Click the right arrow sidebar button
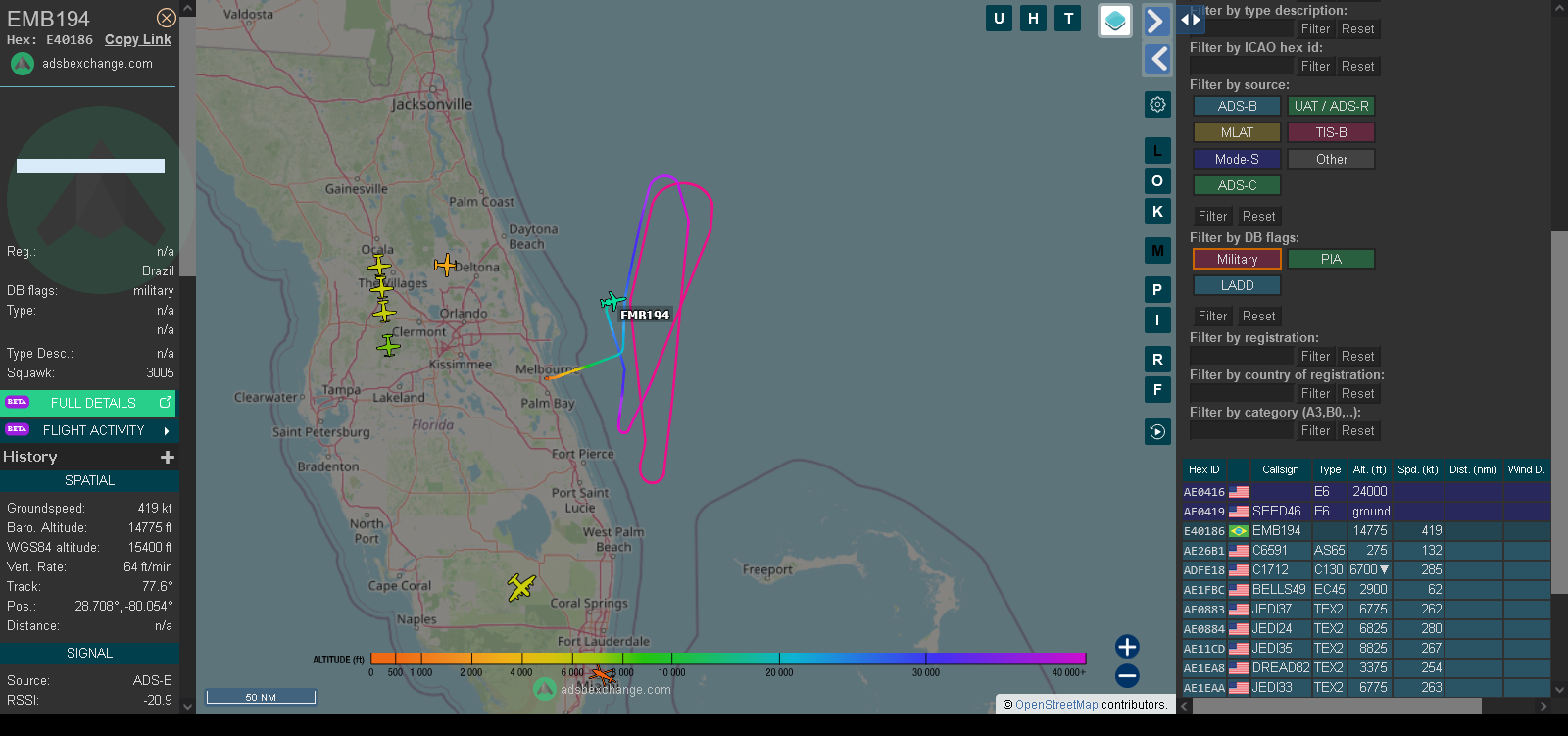The image size is (1568, 736). 1157,21
